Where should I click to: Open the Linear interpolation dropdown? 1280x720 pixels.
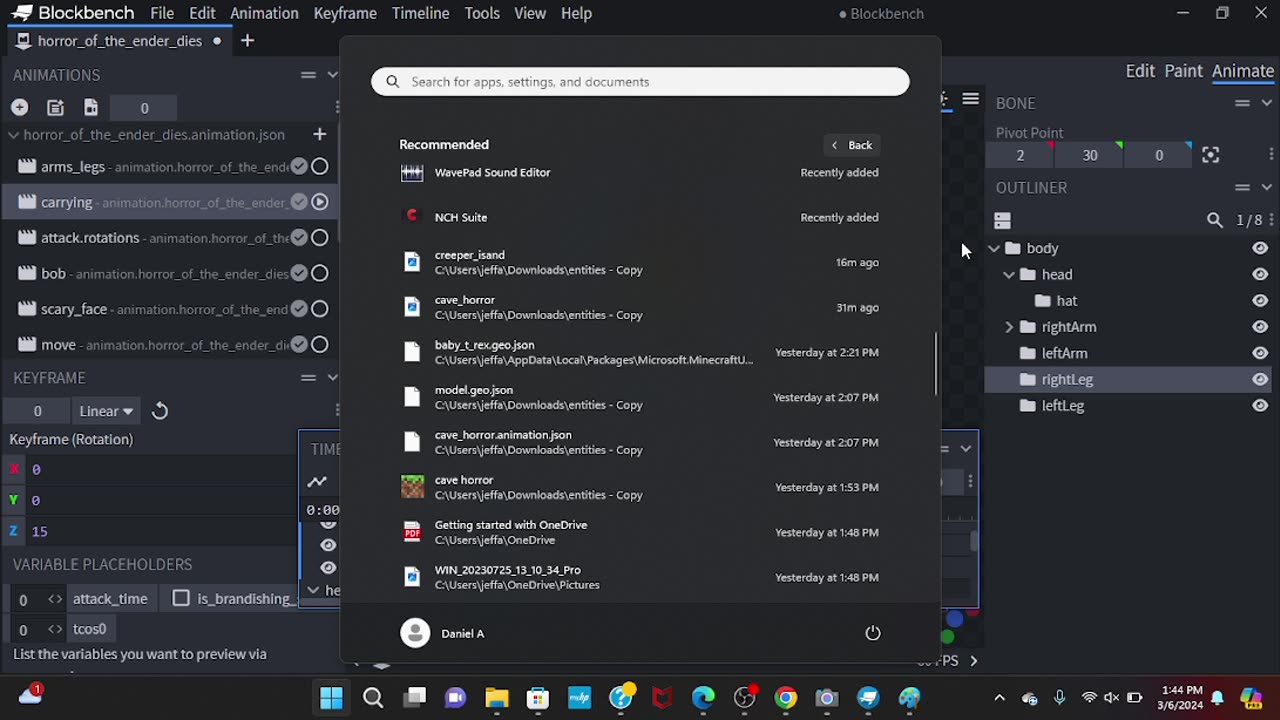point(107,411)
